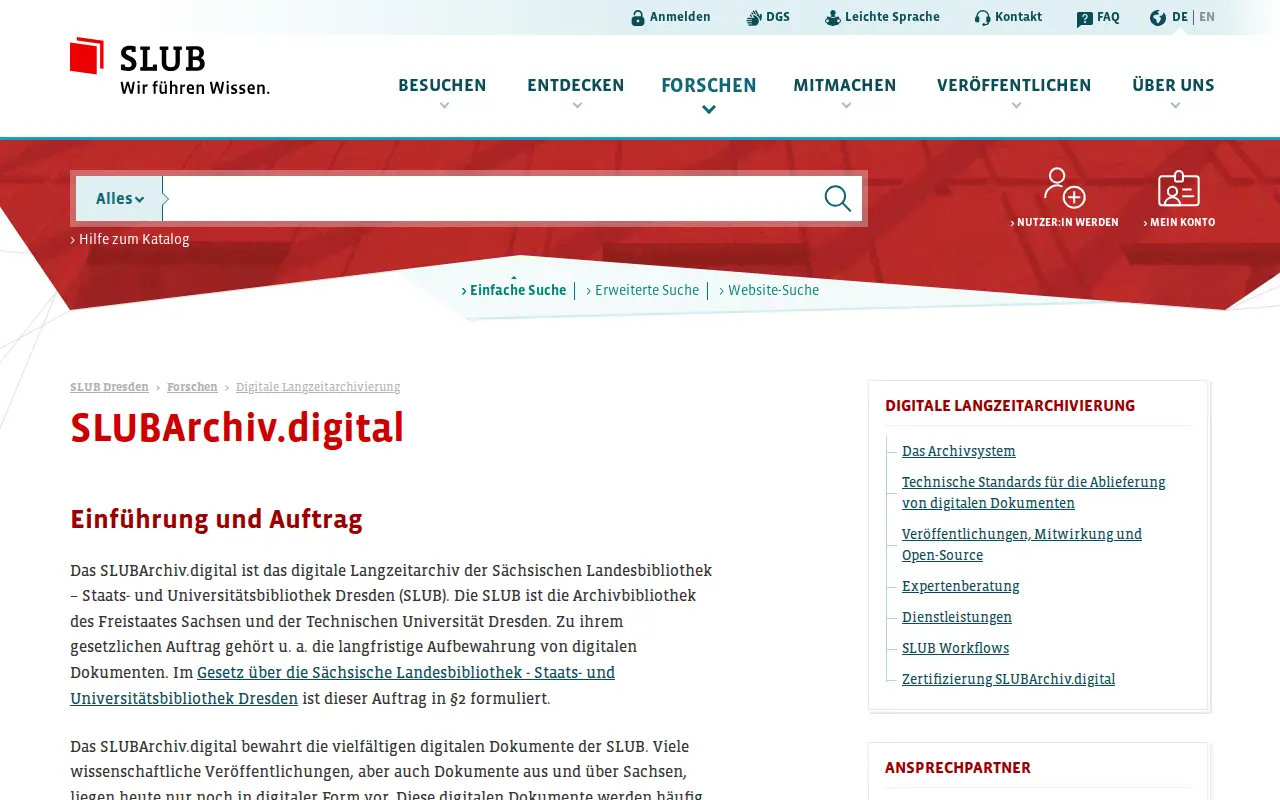Open SLUB Workflows sidebar link

tap(955, 648)
